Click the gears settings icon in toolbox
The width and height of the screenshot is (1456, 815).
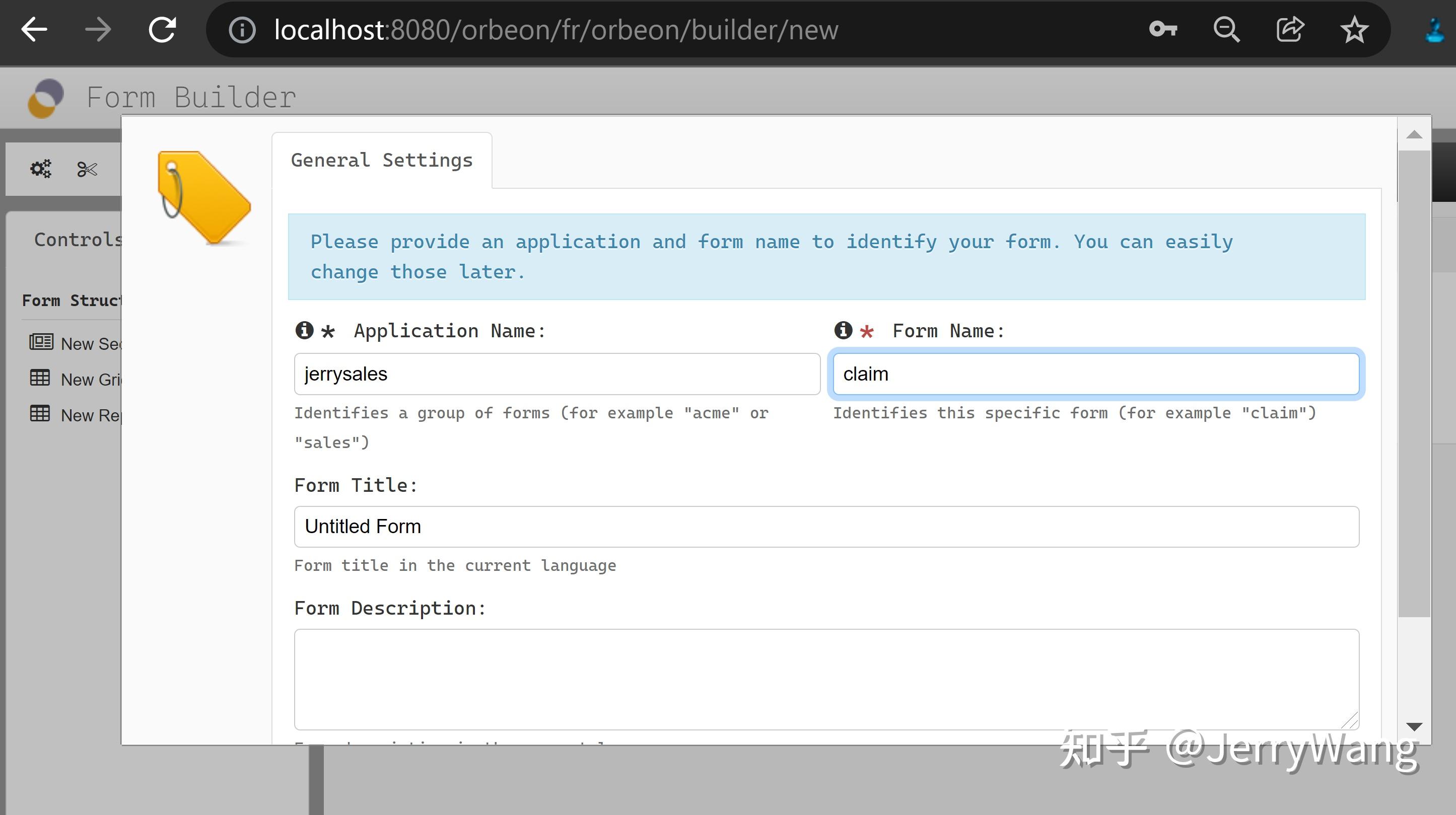coord(41,168)
